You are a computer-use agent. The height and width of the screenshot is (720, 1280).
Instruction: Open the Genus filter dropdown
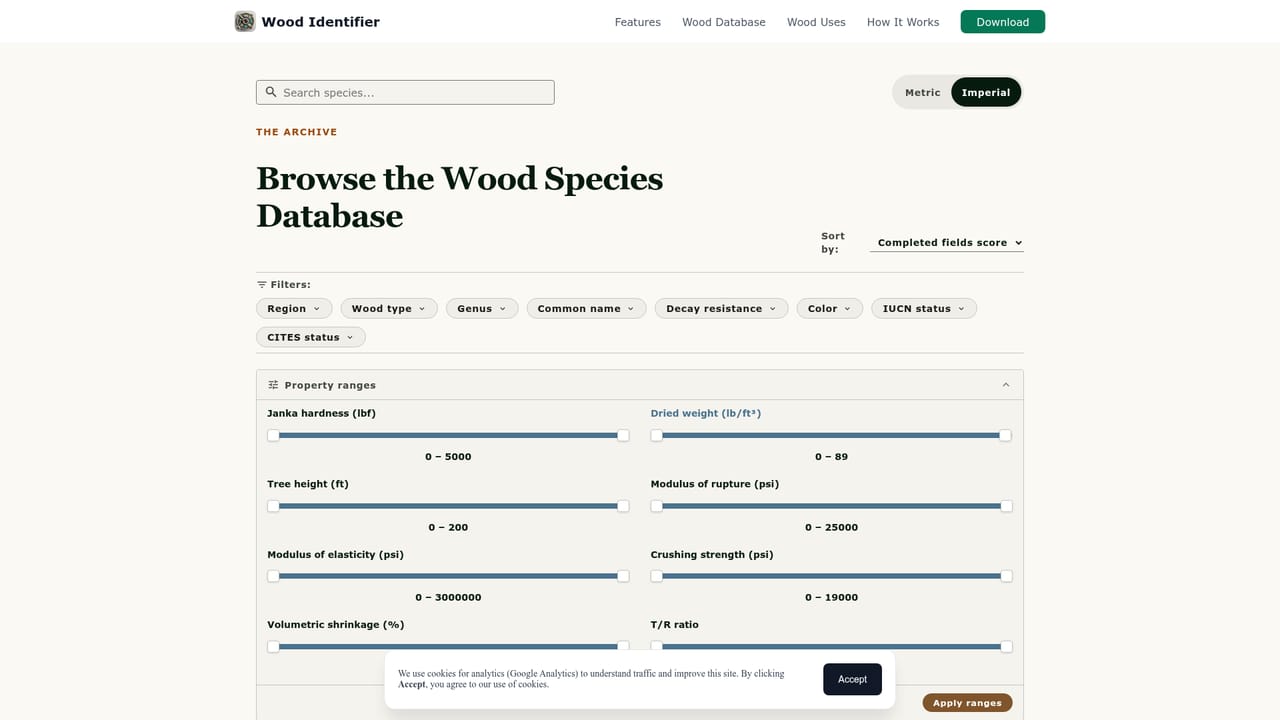pos(482,308)
